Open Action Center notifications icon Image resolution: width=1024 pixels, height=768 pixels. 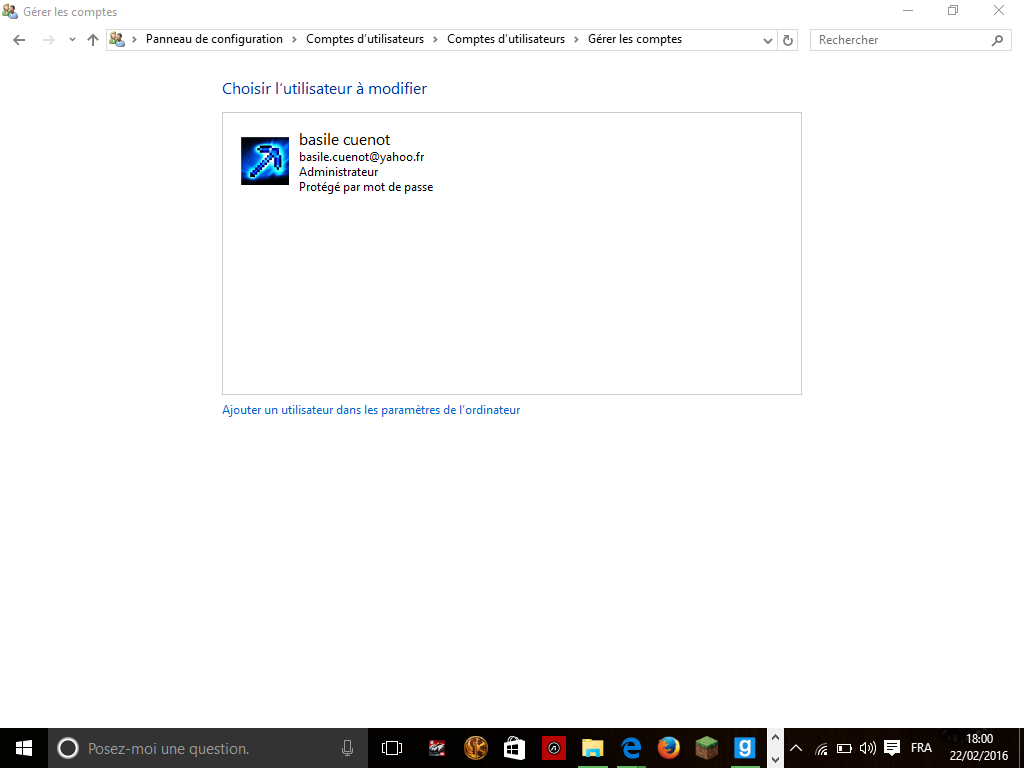point(892,748)
